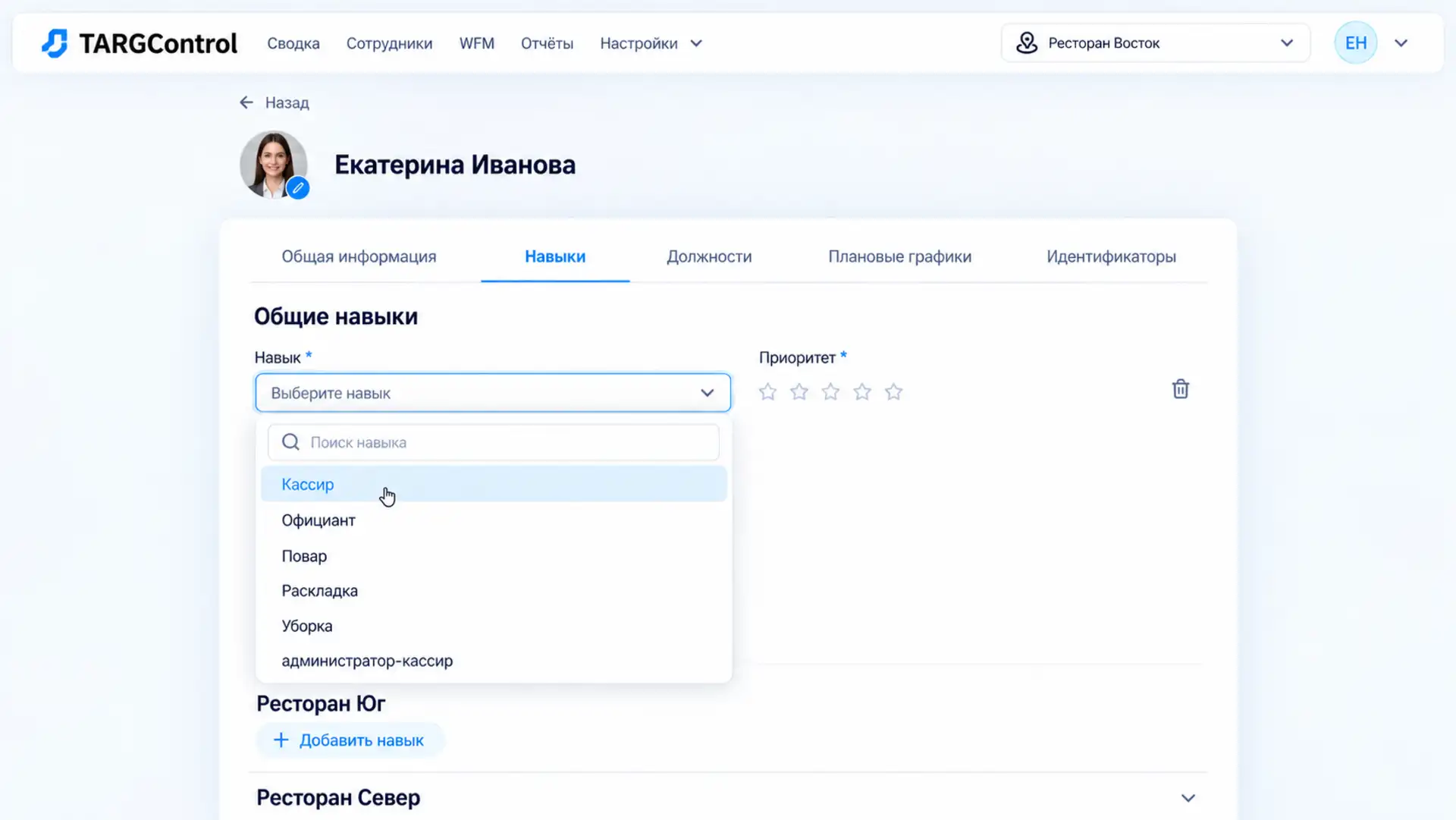Screen dimensions: 1456x820
Task: Choose Кассир from the skill list
Action: [494, 484]
